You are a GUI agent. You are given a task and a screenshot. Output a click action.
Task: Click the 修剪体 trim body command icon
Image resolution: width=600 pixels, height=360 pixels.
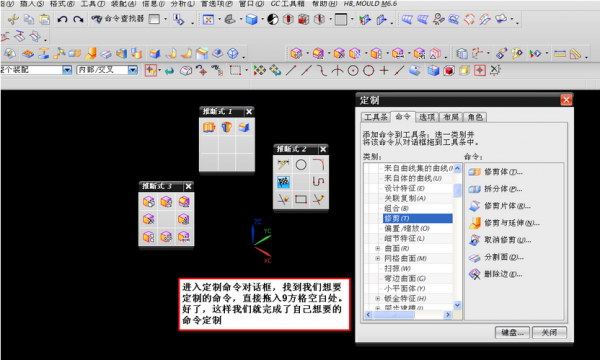point(474,172)
